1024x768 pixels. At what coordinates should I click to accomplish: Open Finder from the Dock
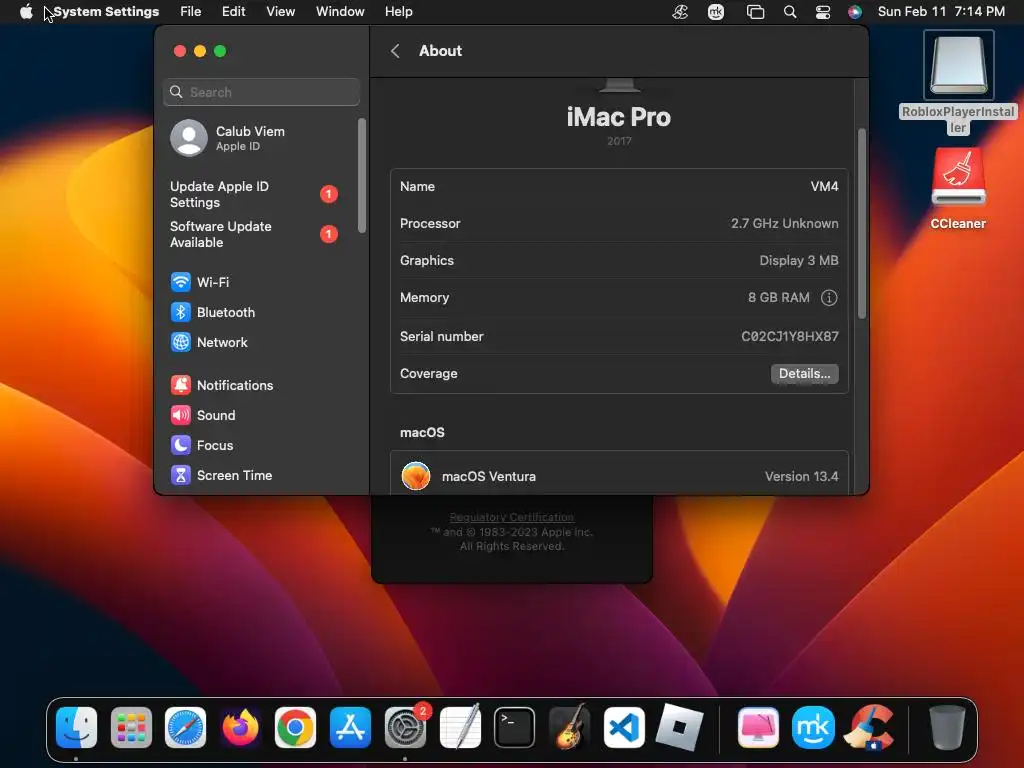(x=76, y=727)
